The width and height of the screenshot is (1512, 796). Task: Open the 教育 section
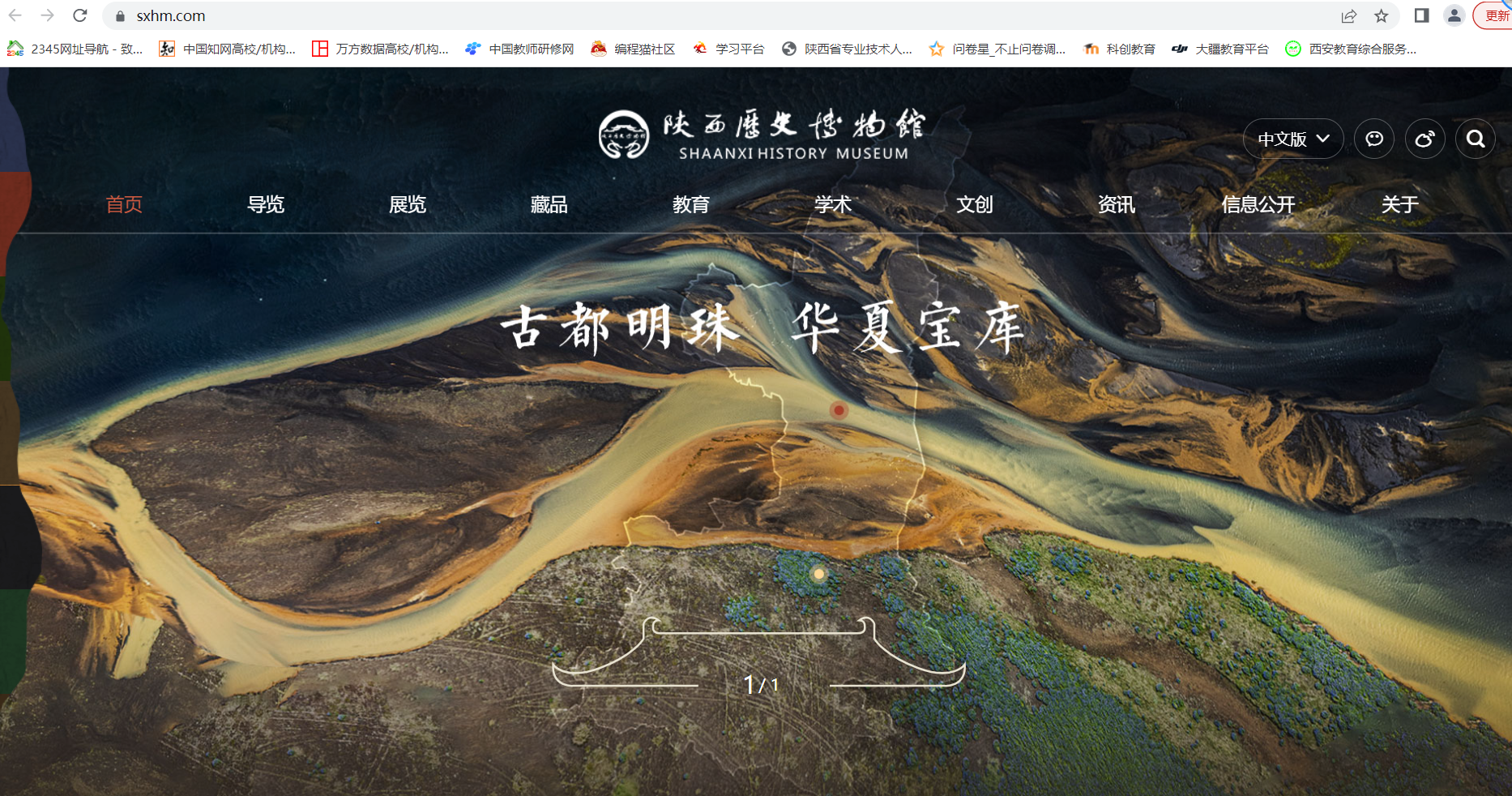tap(691, 204)
